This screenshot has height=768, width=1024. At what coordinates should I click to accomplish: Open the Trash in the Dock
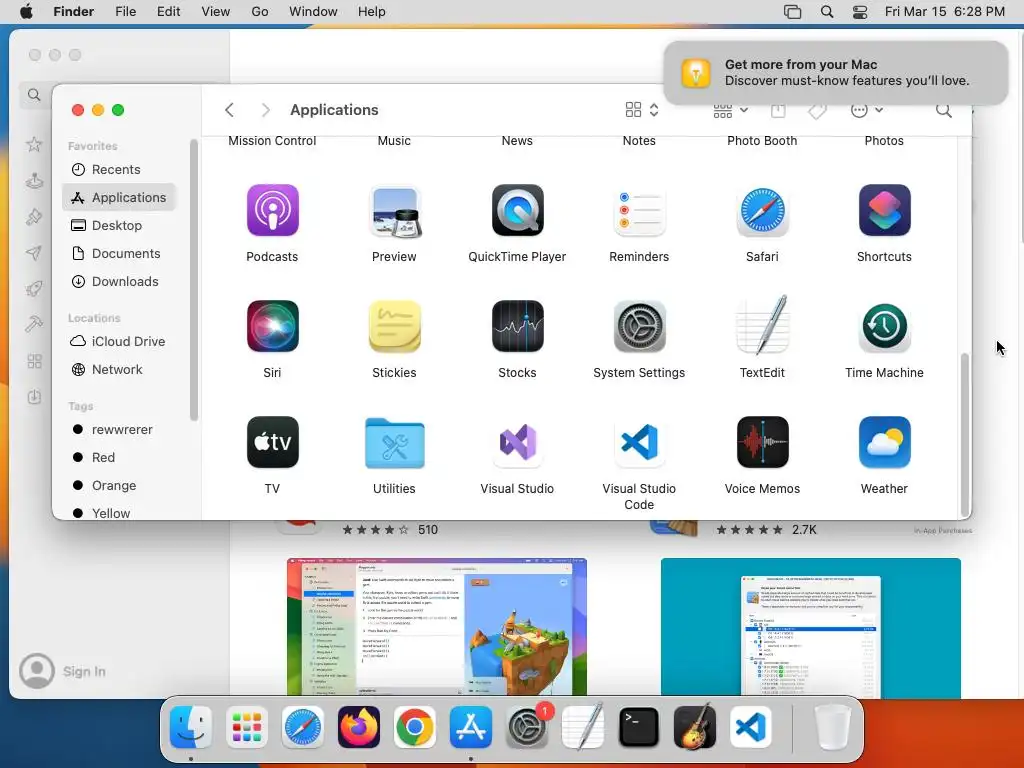point(833,727)
